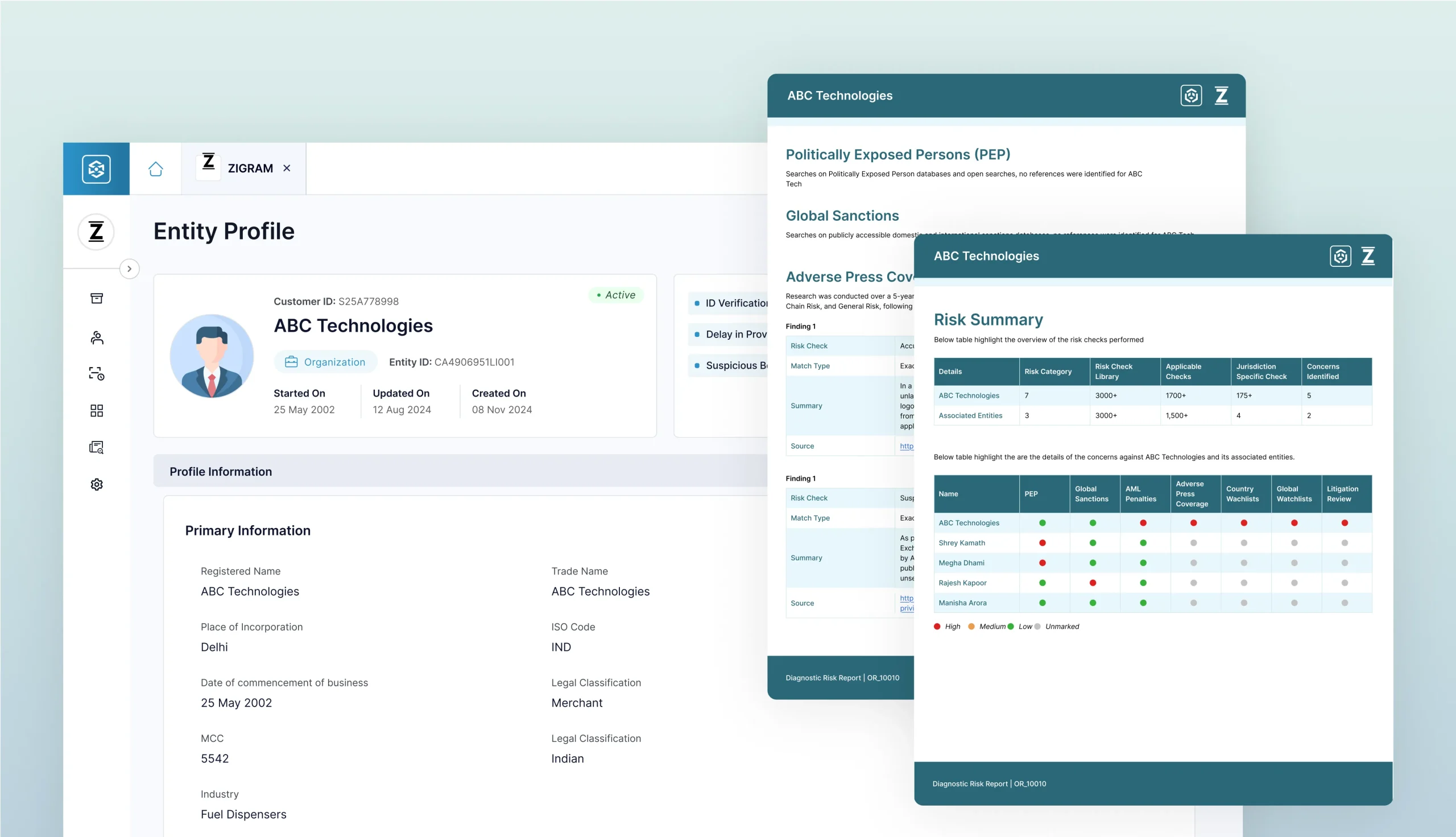Click the blue hexagon app logo
Screen dimensions: 1456x837
tap(96, 169)
